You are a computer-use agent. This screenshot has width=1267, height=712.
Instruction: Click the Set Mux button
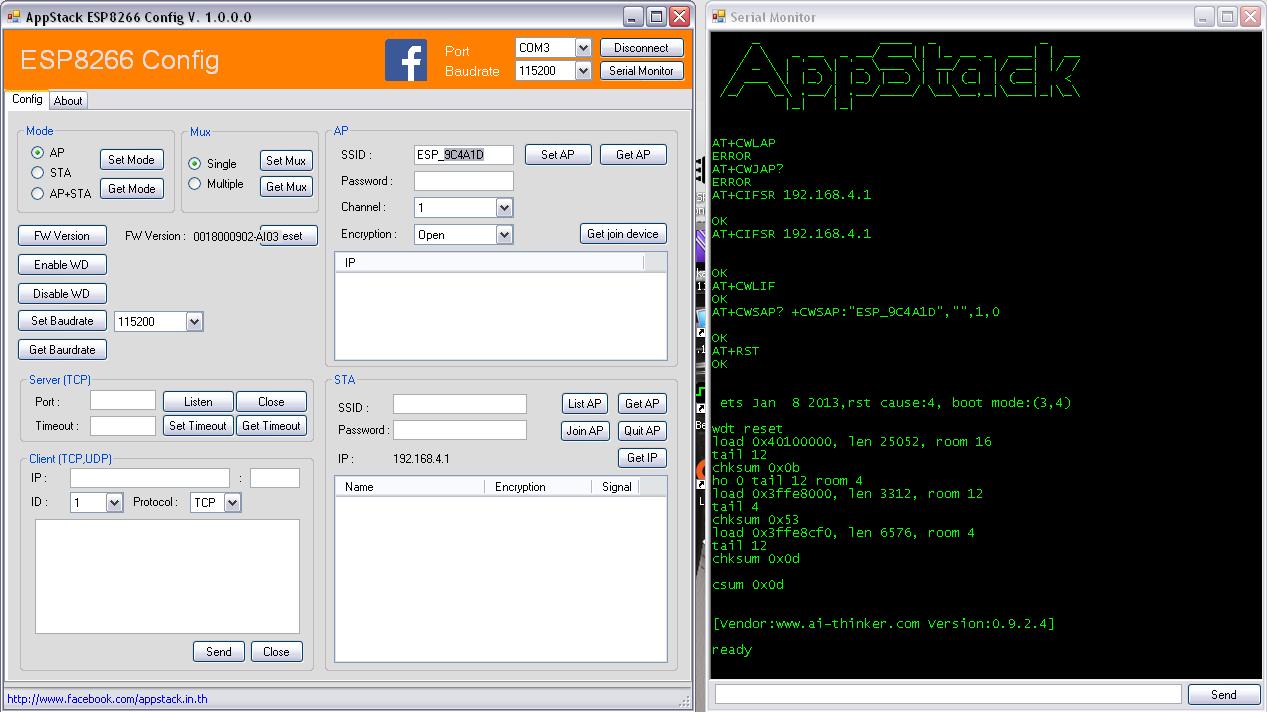(x=286, y=161)
